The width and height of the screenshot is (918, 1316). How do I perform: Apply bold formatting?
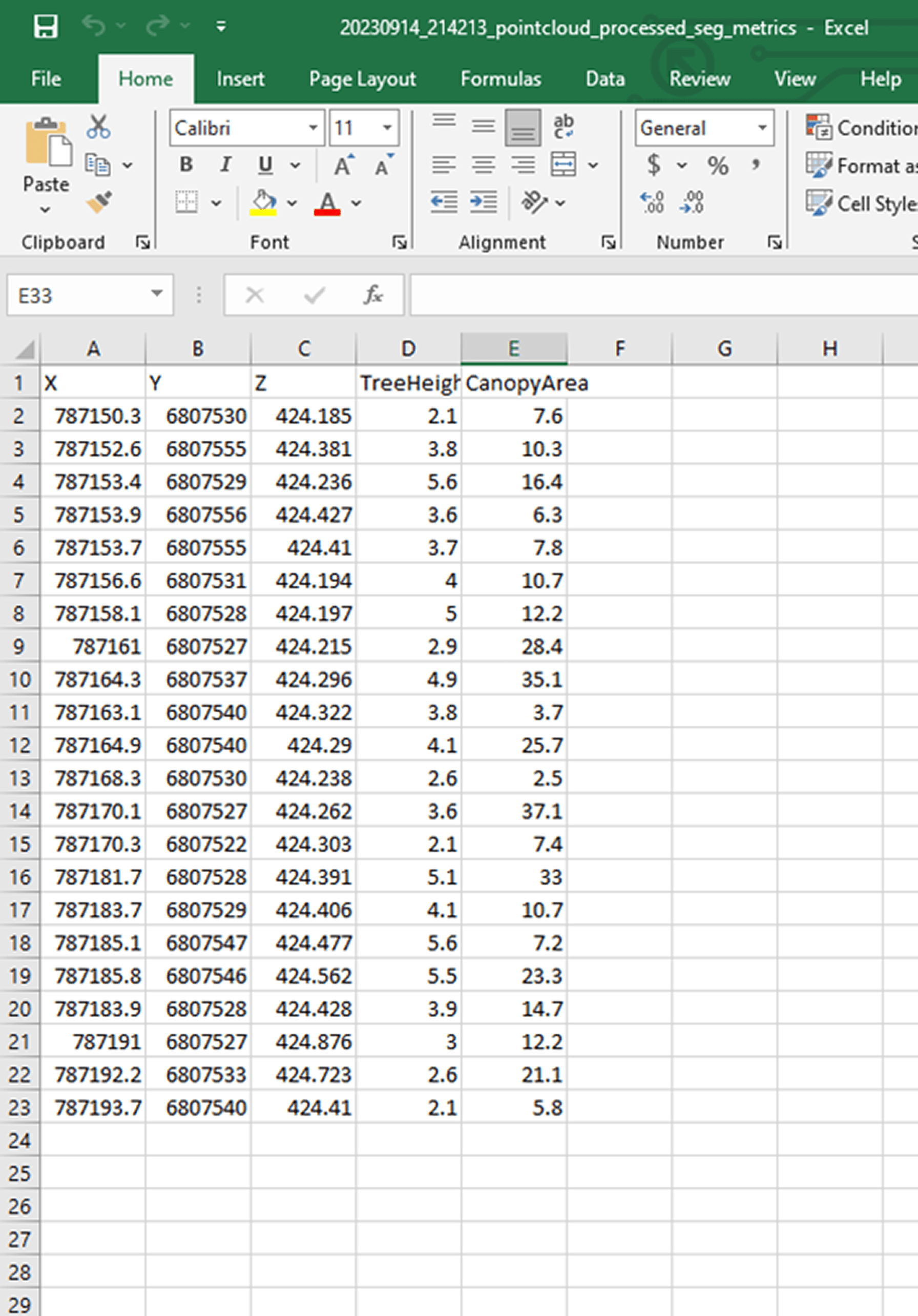tap(184, 165)
